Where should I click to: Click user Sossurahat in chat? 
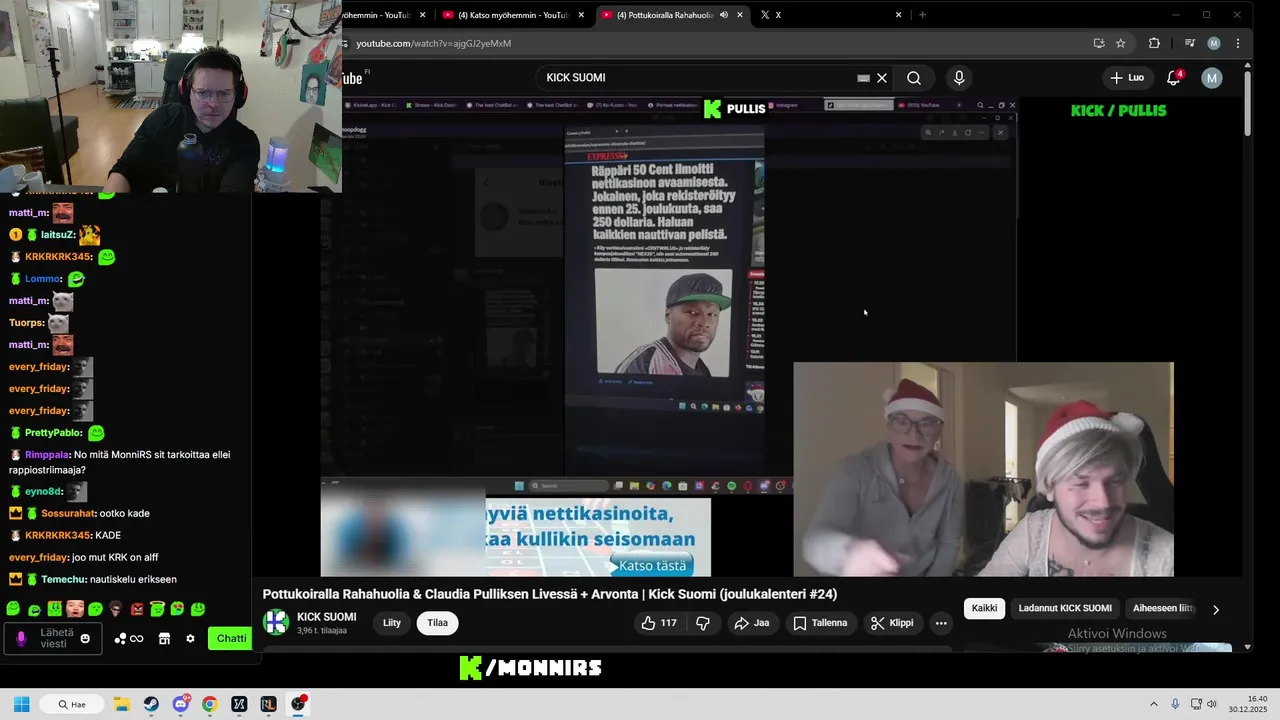coord(69,513)
